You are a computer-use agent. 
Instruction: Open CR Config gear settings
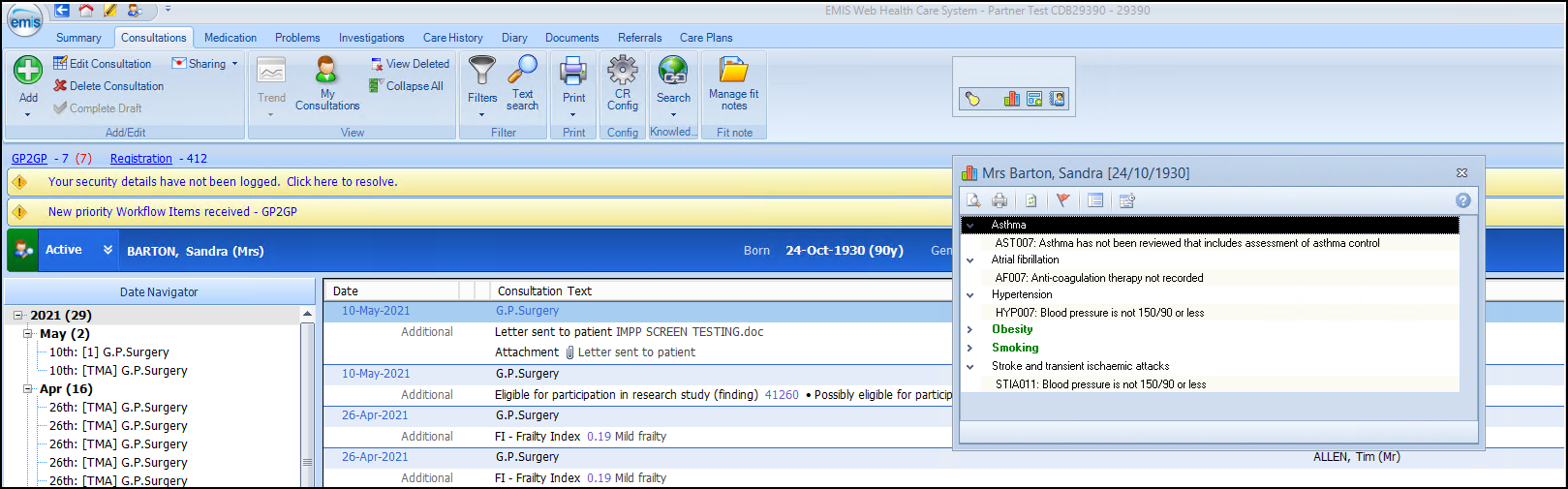click(x=622, y=83)
